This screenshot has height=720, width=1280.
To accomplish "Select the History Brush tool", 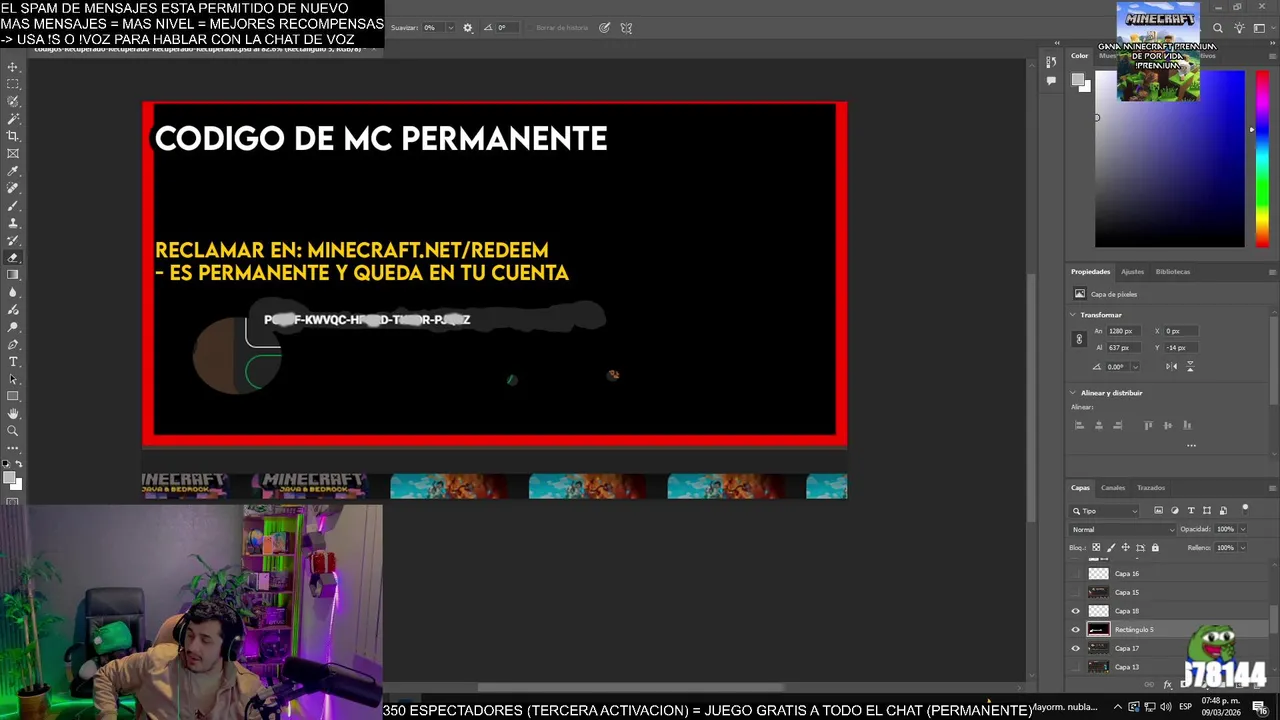I will point(13,240).
